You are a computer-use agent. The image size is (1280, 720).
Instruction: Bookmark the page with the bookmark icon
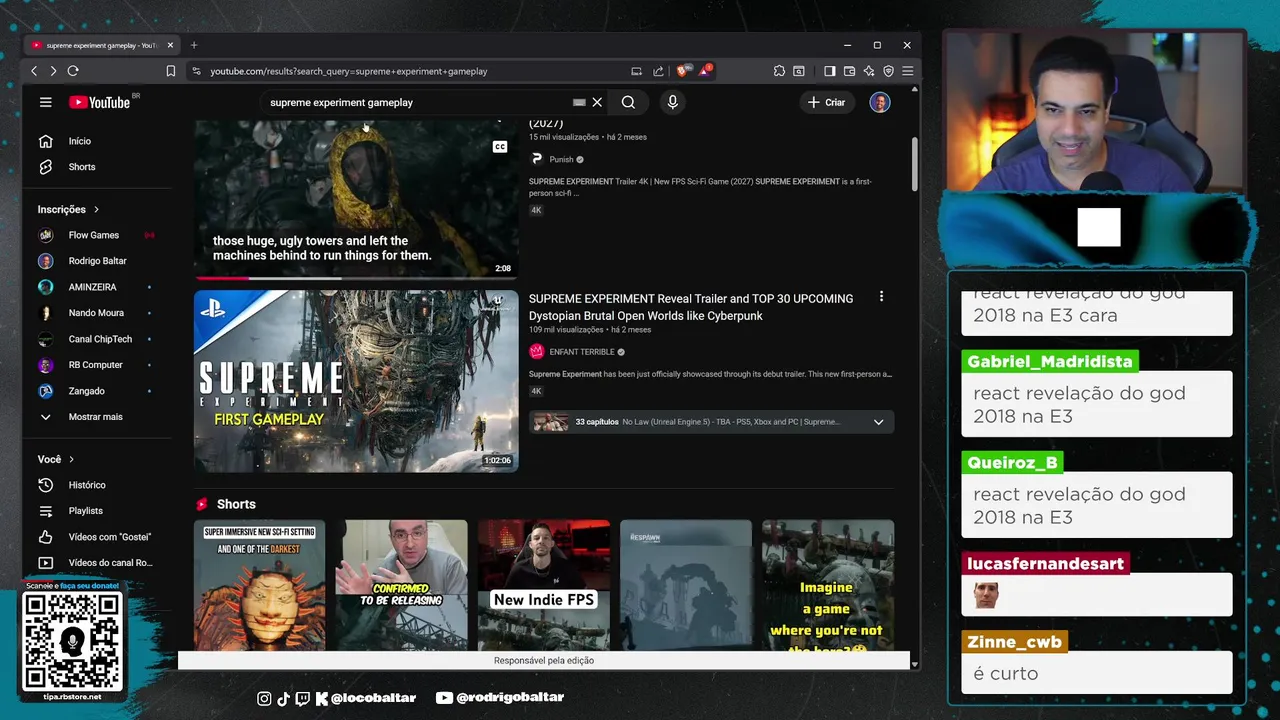(x=171, y=71)
